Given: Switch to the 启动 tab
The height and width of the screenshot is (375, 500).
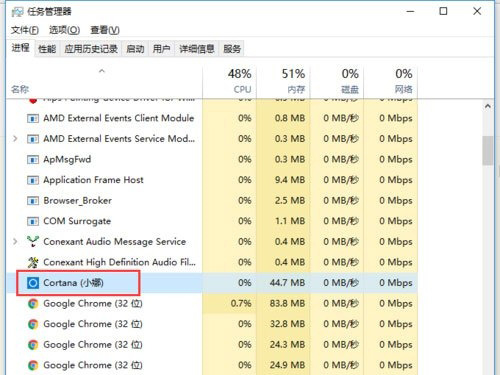Looking at the screenshot, I should pyautogui.click(x=135, y=49).
